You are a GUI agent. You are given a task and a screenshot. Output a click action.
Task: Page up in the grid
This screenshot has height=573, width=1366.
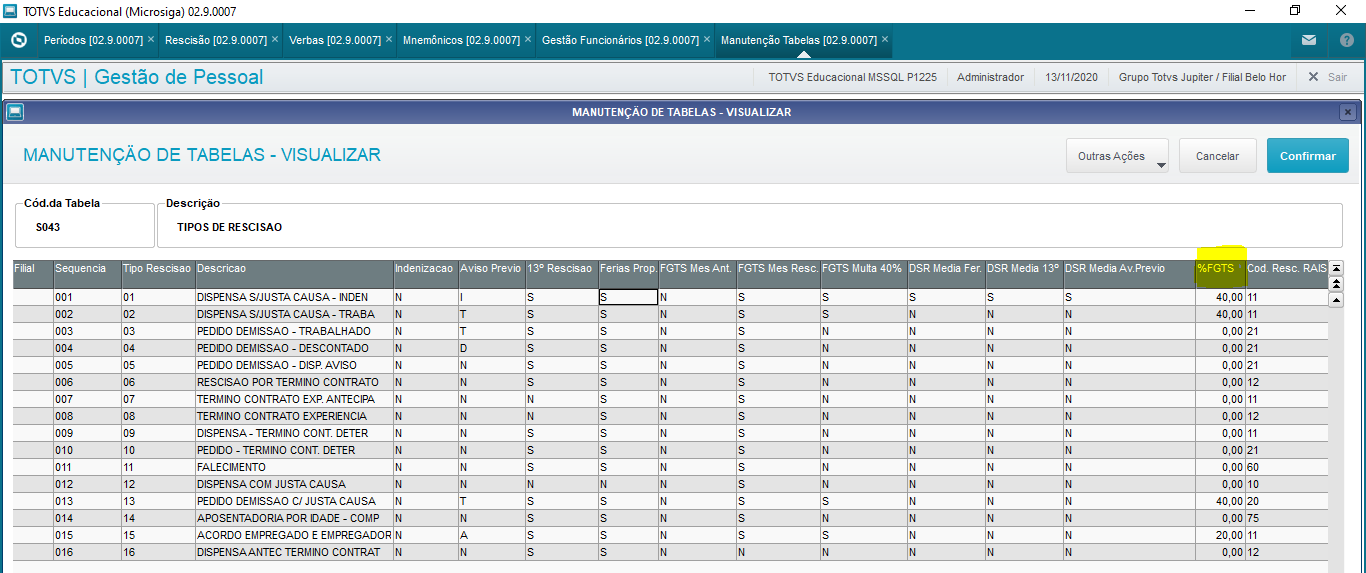pos(1336,283)
